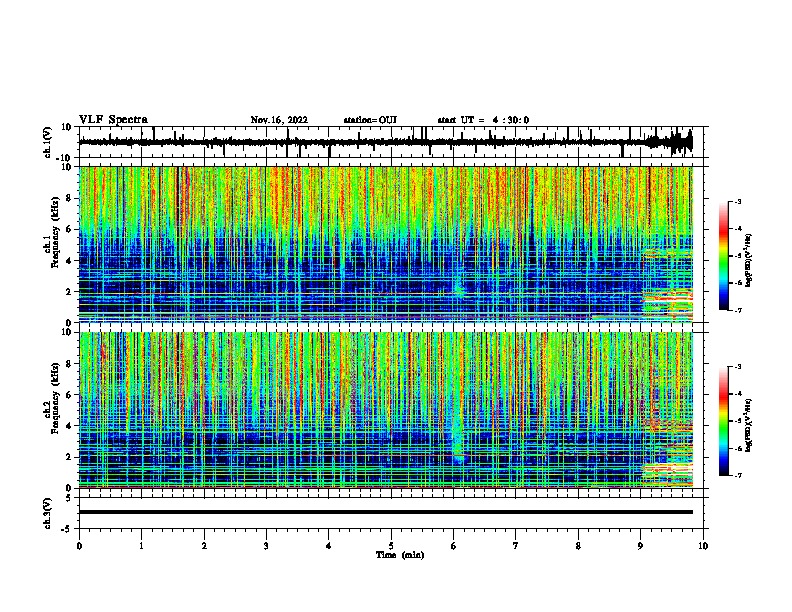The width and height of the screenshot is (792, 612).
Task: Click the ch.2 color bar log(PSD) label
Action: pyautogui.click(x=749, y=426)
